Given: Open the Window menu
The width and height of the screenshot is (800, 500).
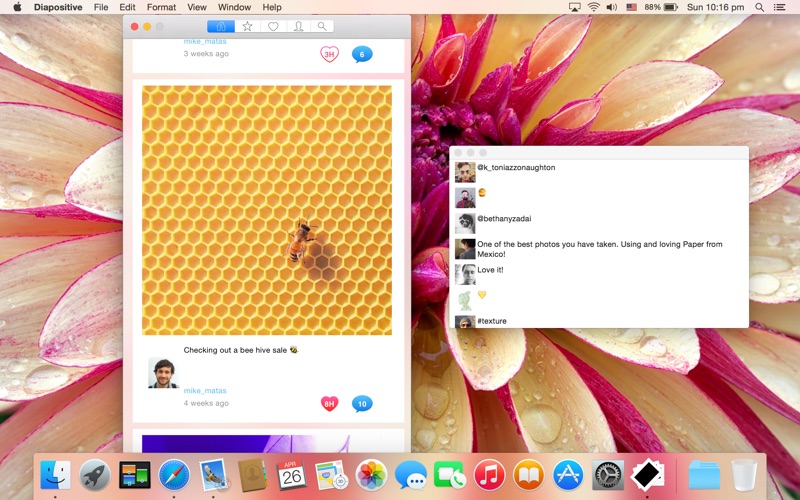Looking at the screenshot, I should pos(234,7).
